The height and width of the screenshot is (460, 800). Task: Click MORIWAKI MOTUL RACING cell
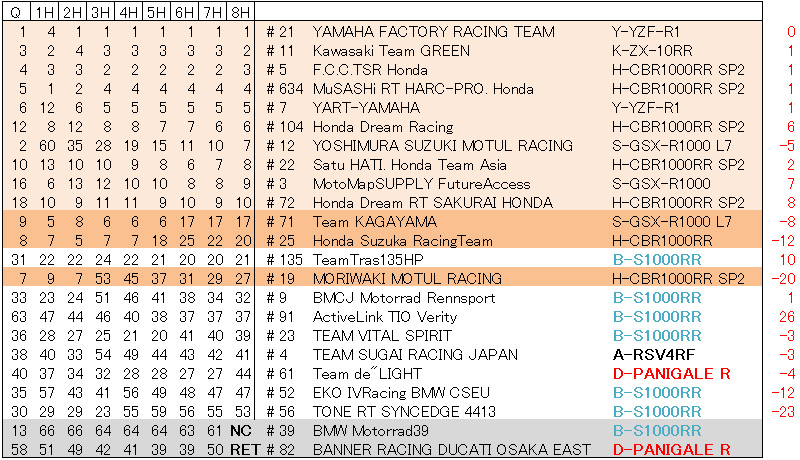[407, 279]
